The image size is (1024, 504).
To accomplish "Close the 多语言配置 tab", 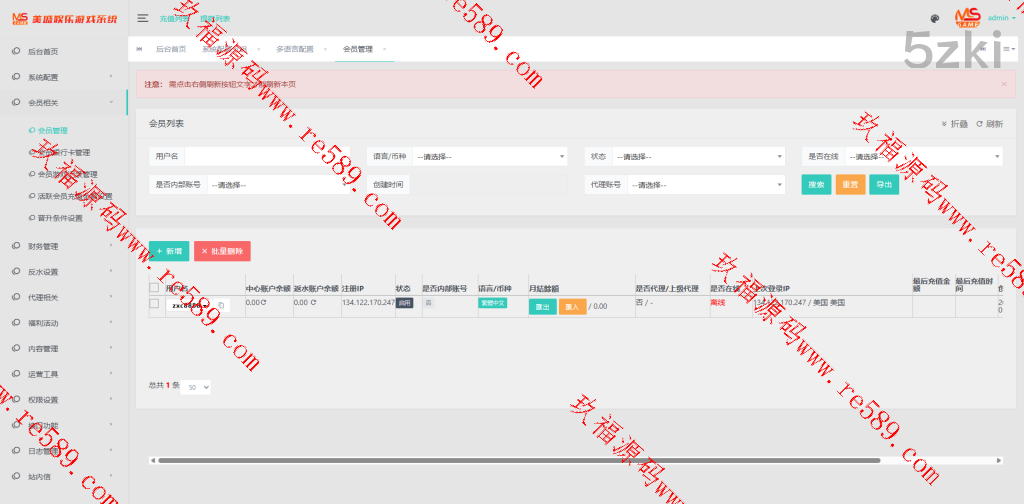I will (x=325, y=49).
